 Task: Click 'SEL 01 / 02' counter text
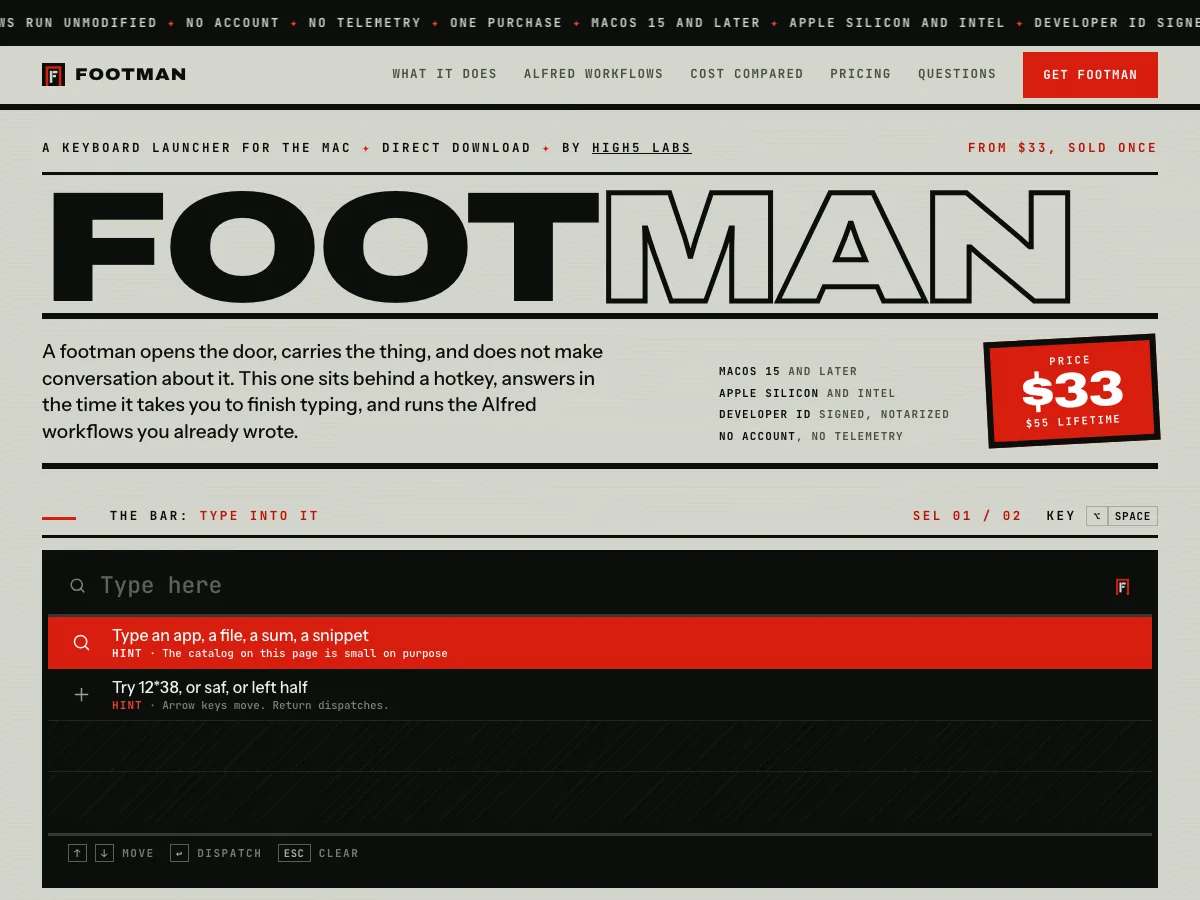[967, 516]
